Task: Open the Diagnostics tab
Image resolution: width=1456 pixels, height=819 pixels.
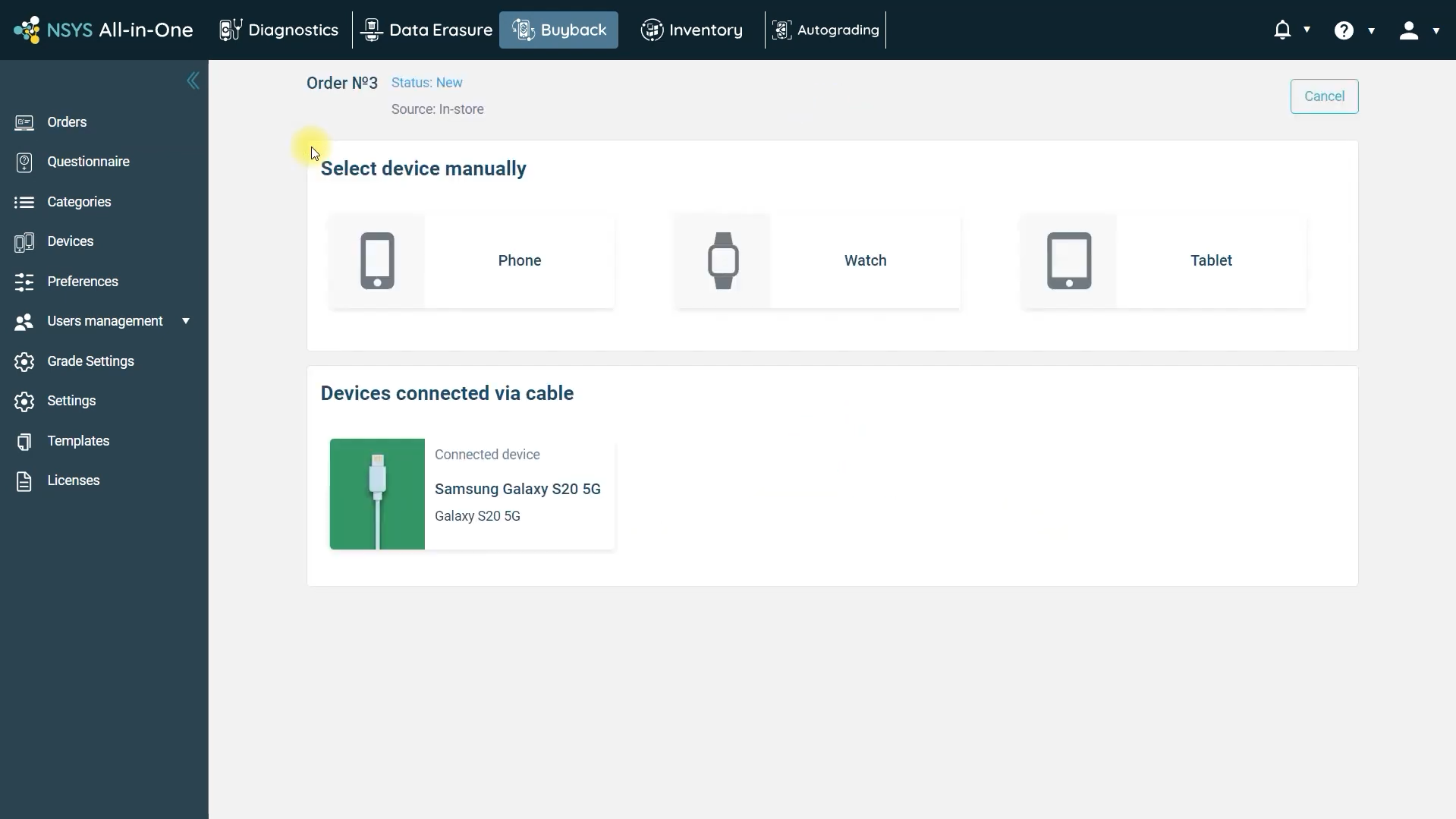Action: [278, 30]
